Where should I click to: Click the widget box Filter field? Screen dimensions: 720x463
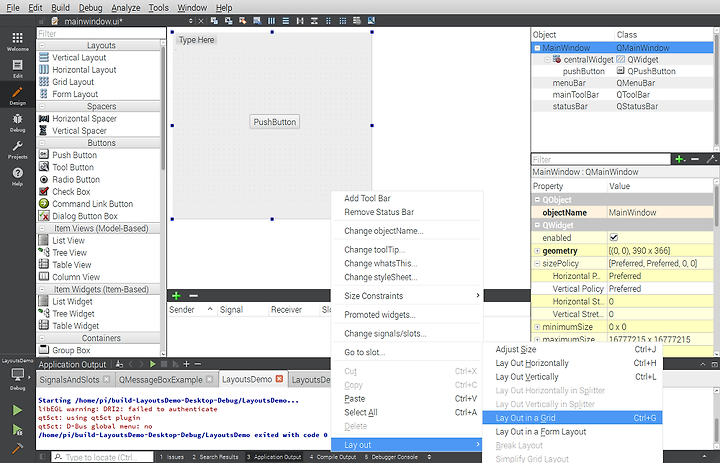(x=101, y=34)
